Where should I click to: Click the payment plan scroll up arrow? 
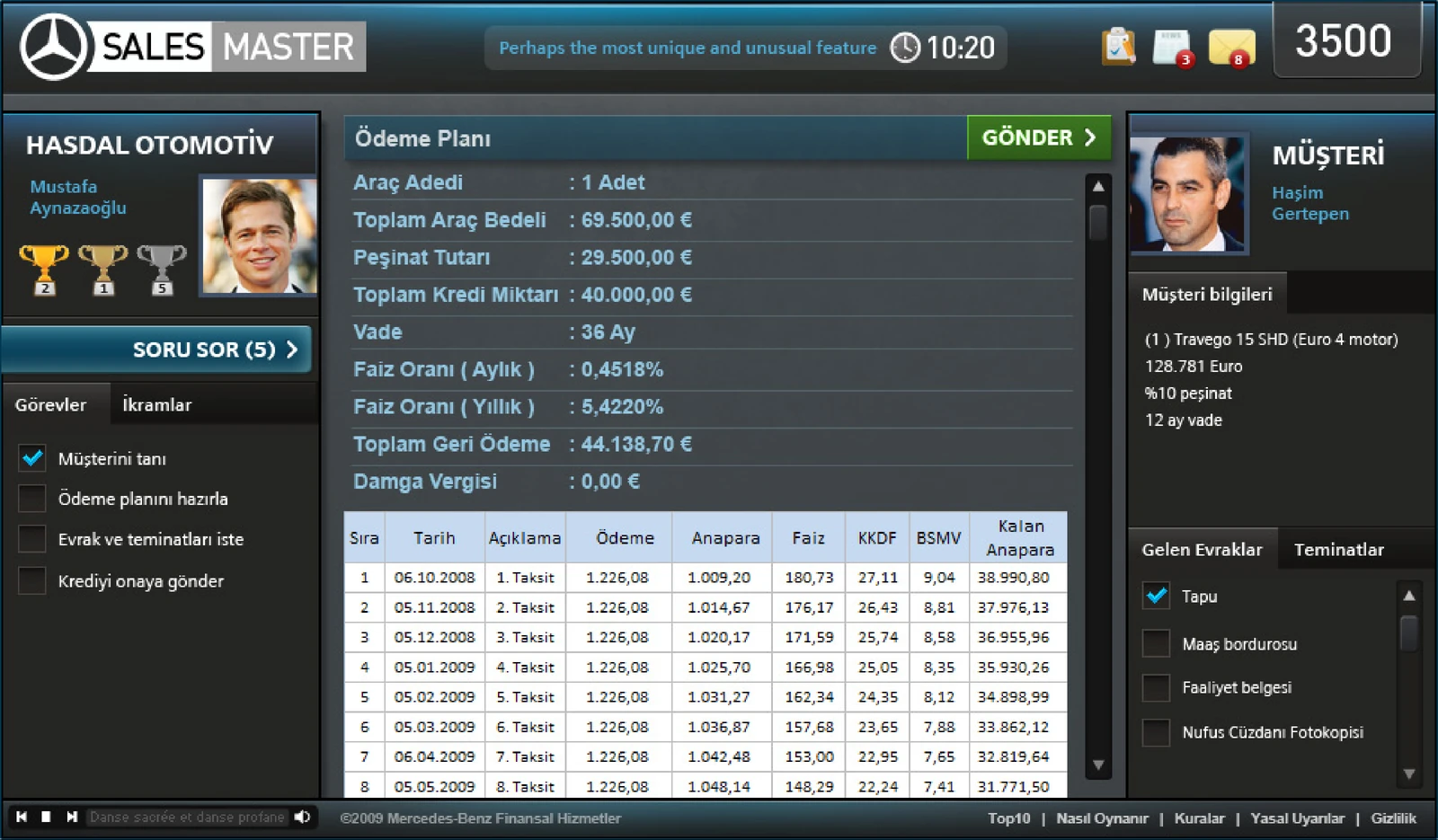[x=1098, y=187]
